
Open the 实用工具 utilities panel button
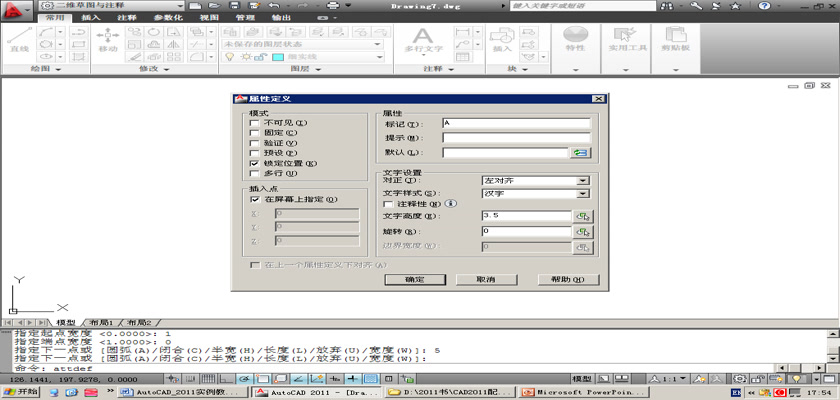point(627,41)
